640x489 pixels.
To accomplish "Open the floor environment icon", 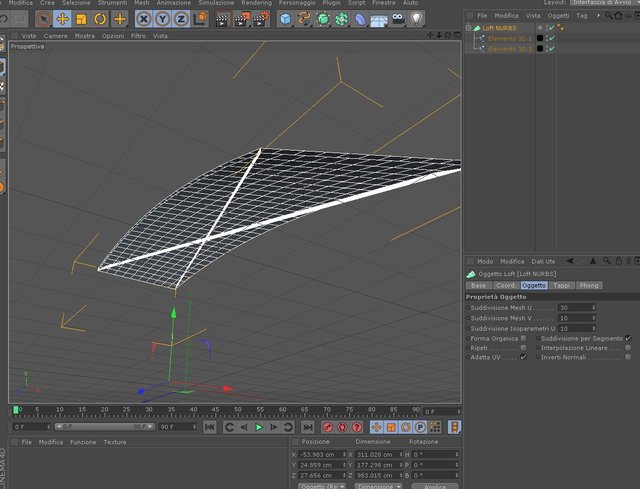I will [x=379, y=19].
